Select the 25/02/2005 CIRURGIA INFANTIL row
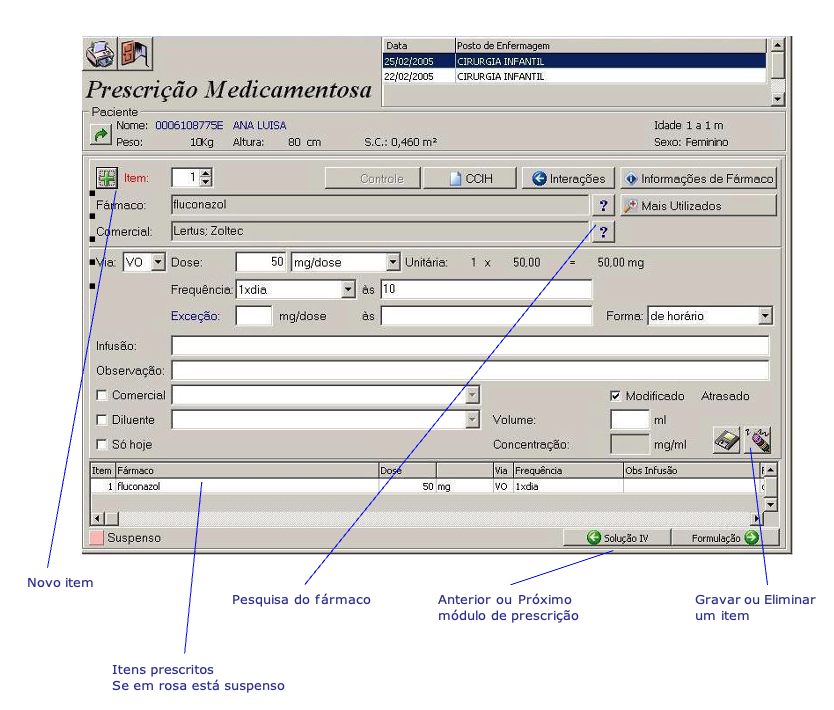834x710 pixels. pyautogui.click(x=574, y=61)
